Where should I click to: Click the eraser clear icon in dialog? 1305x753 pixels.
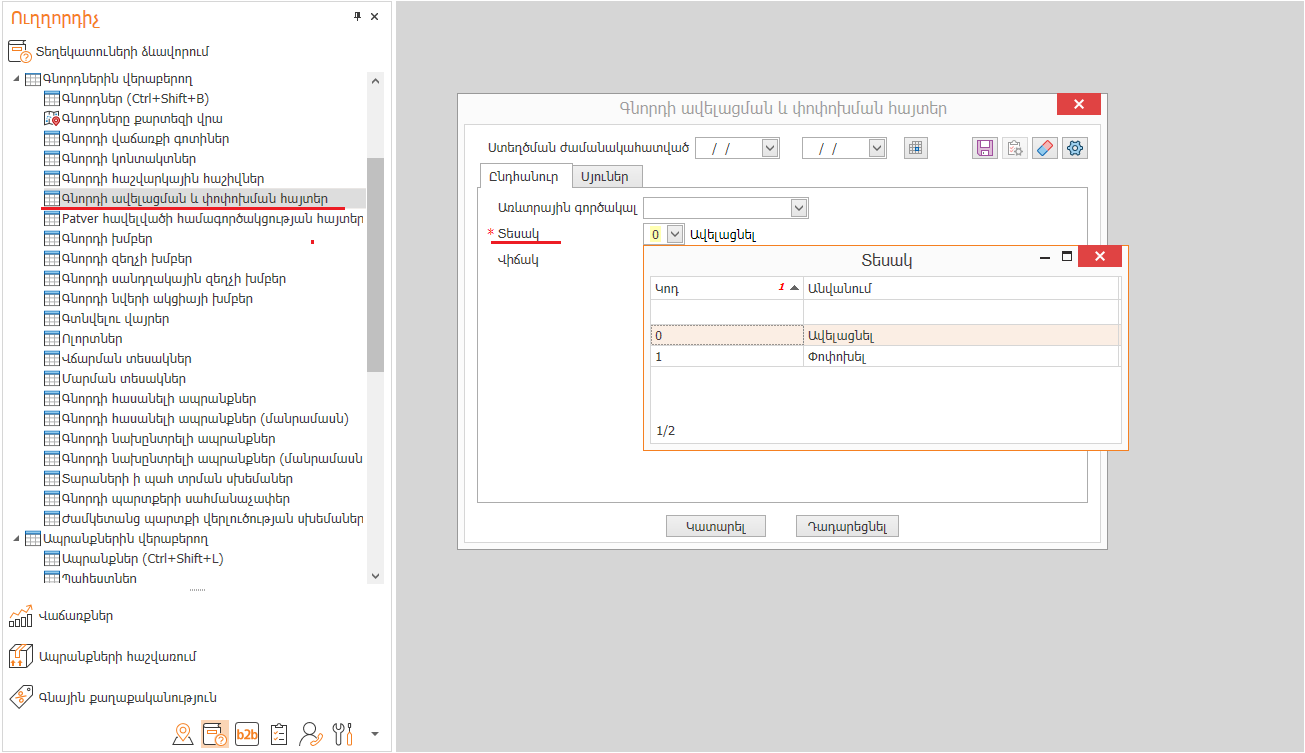[x=1044, y=148]
